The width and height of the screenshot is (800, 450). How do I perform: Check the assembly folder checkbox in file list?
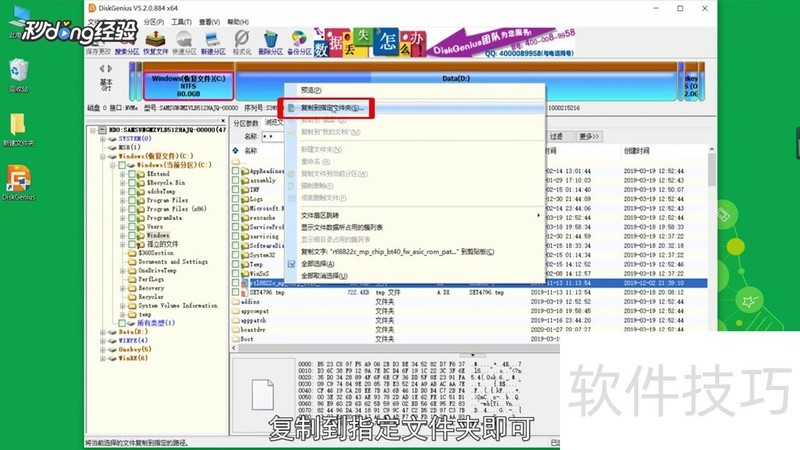(235, 180)
